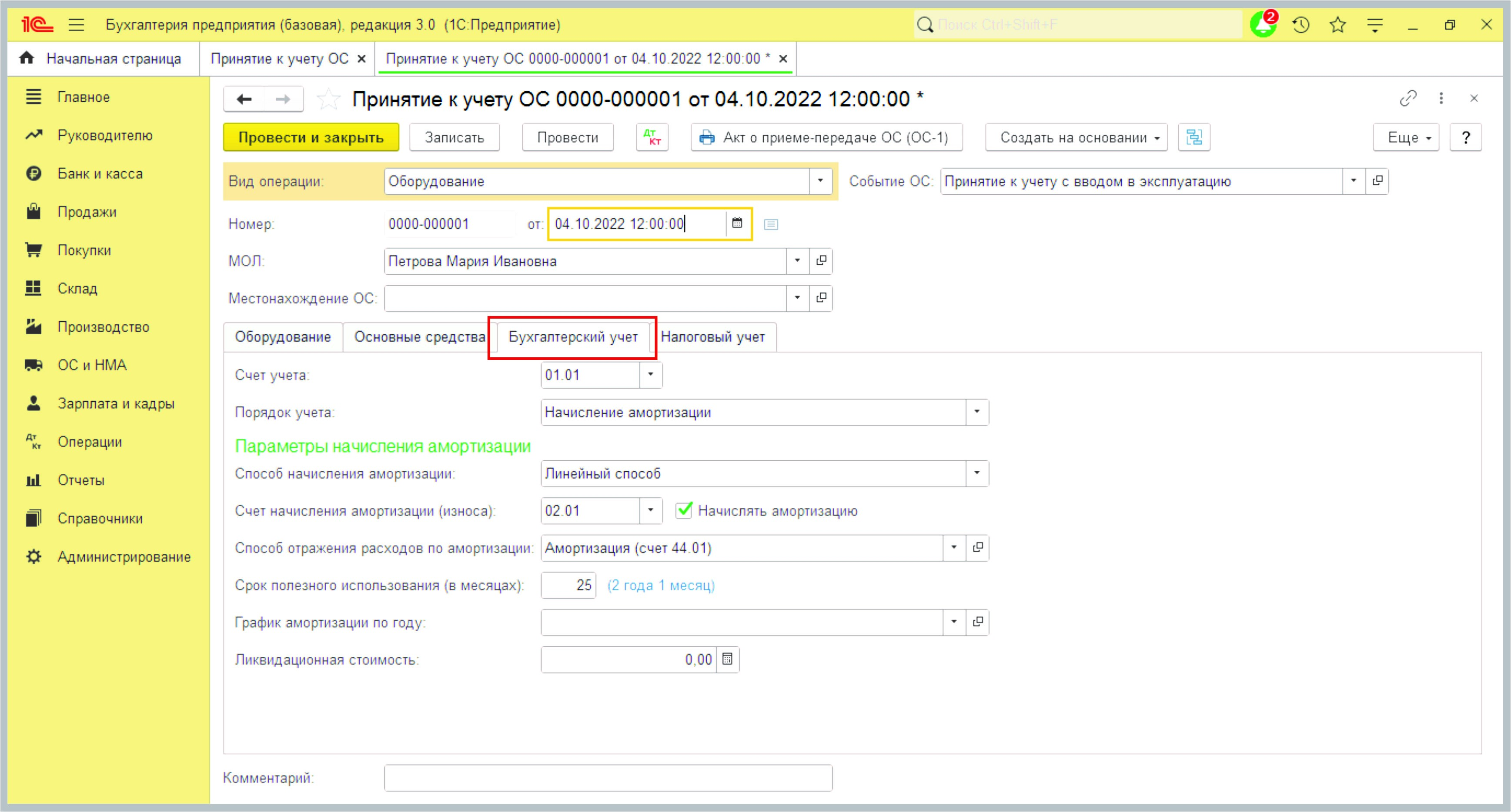Expand График амортизации по году dropdown
This screenshot has width=1511, height=812.
[x=954, y=622]
